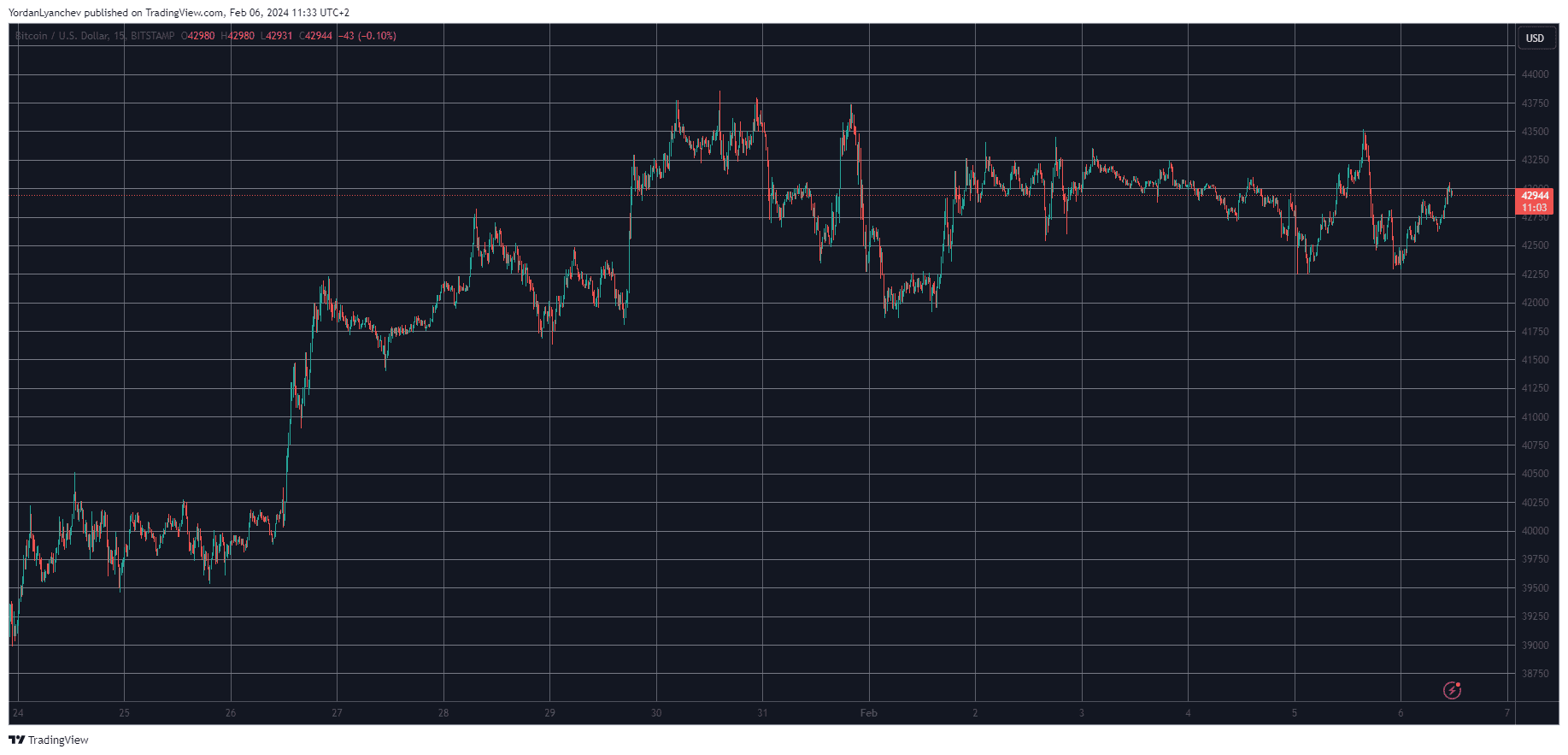
Task: Click the high value H42980
Action: 238,36
